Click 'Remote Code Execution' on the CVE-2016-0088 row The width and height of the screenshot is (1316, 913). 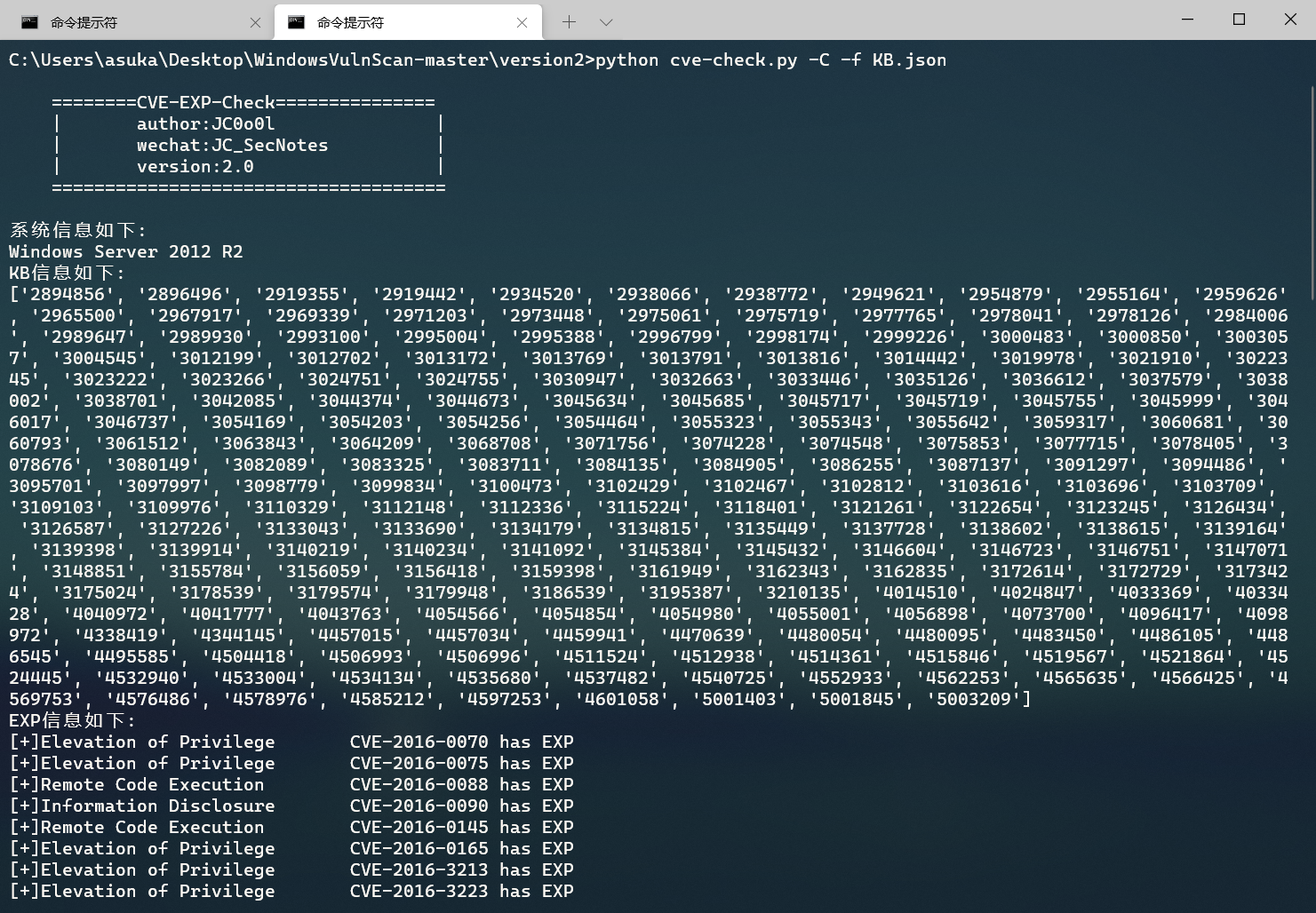pos(153,784)
